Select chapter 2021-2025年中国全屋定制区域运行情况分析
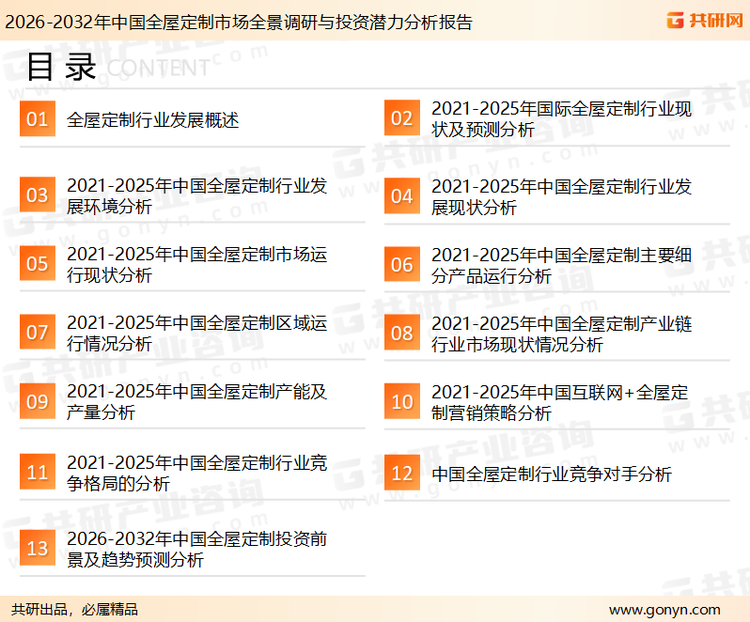 (x=197, y=333)
